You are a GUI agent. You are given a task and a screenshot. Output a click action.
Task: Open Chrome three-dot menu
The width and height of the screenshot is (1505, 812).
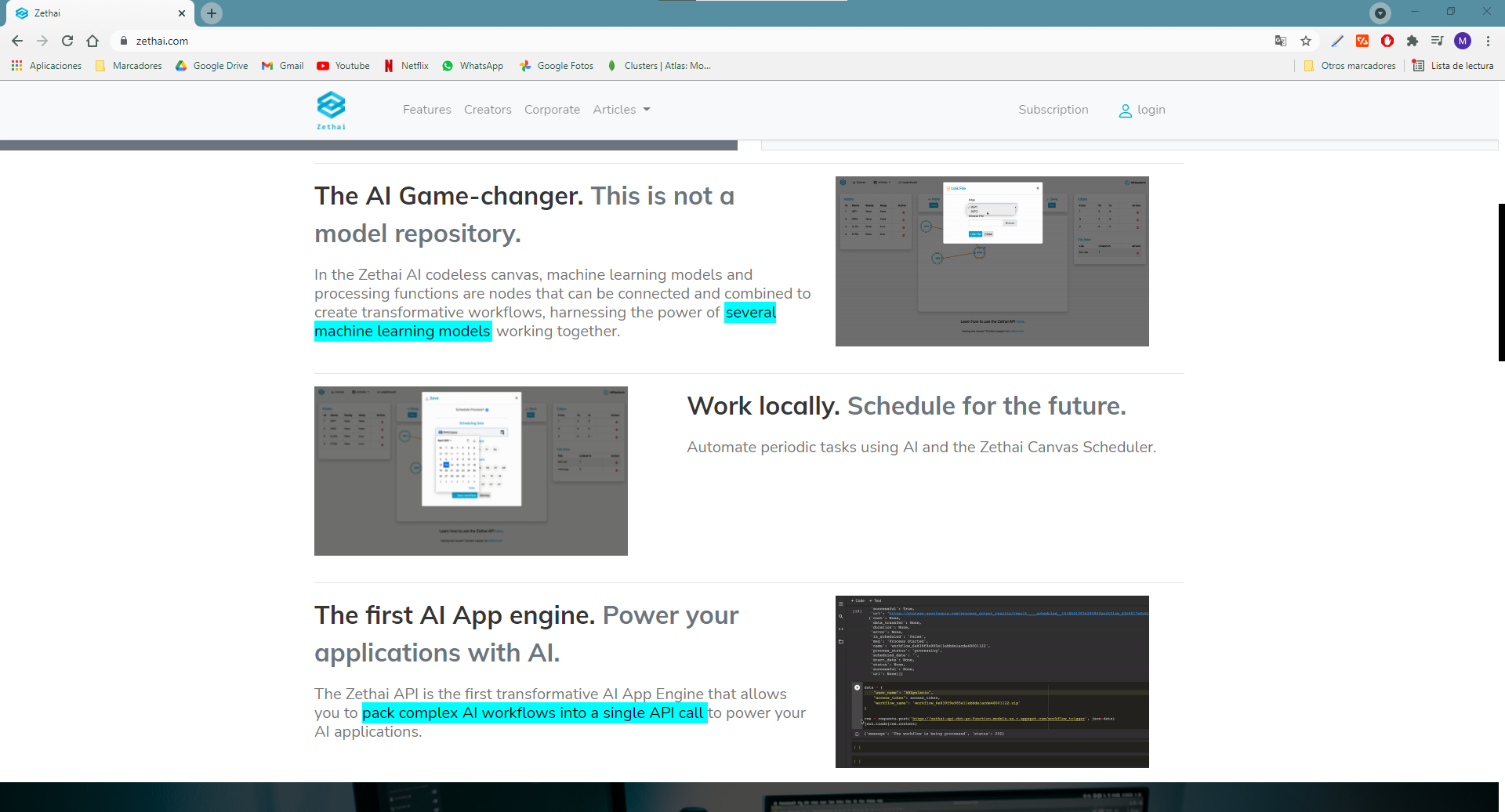pos(1488,41)
